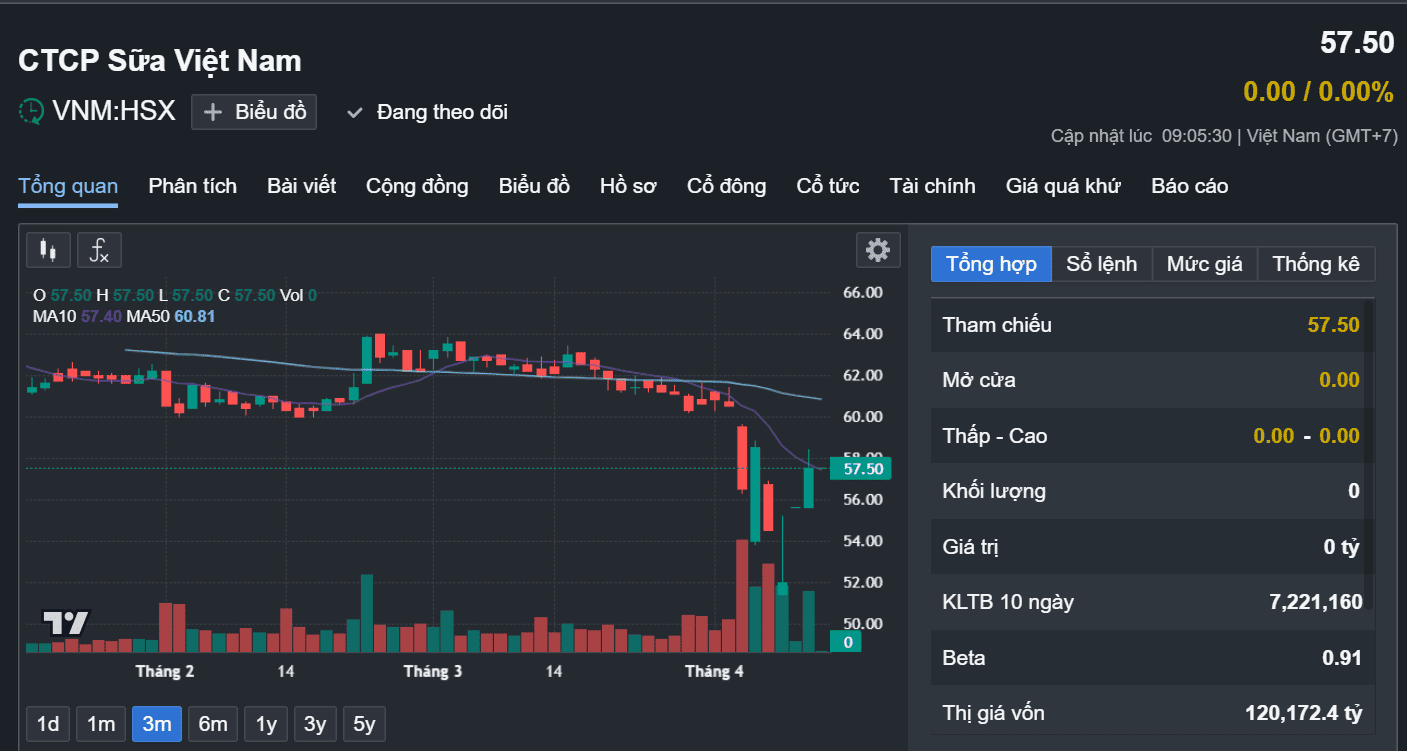Image resolution: width=1407 pixels, height=751 pixels.
Task: Click the MA50 indicator legend
Action: tap(171, 316)
